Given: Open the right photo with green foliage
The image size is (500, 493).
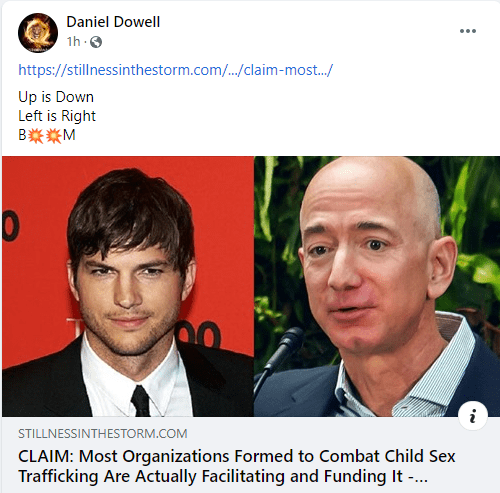Looking at the screenshot, I should point(377,286).
